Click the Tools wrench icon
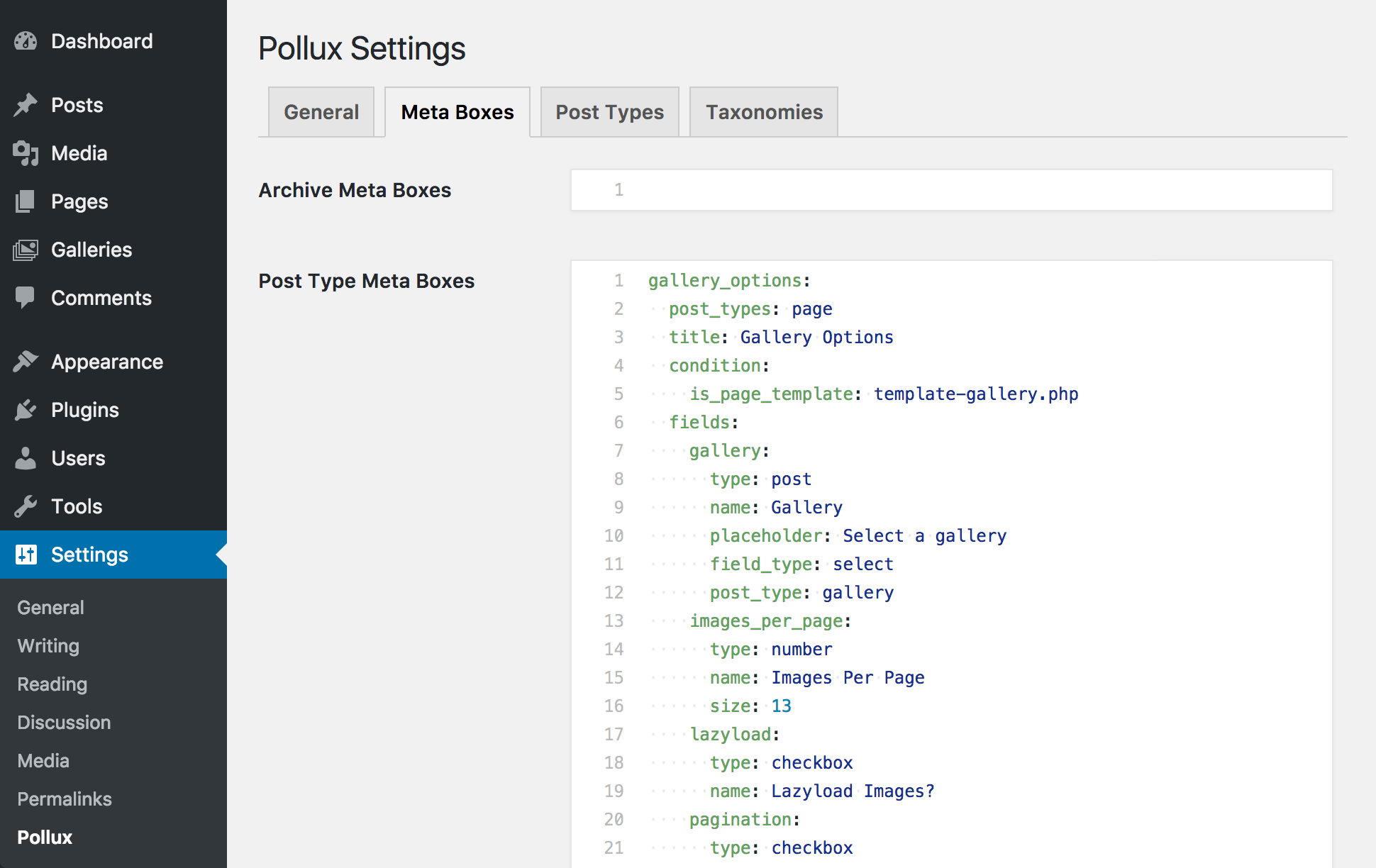1376x868 pixels. tap(26, 506)
